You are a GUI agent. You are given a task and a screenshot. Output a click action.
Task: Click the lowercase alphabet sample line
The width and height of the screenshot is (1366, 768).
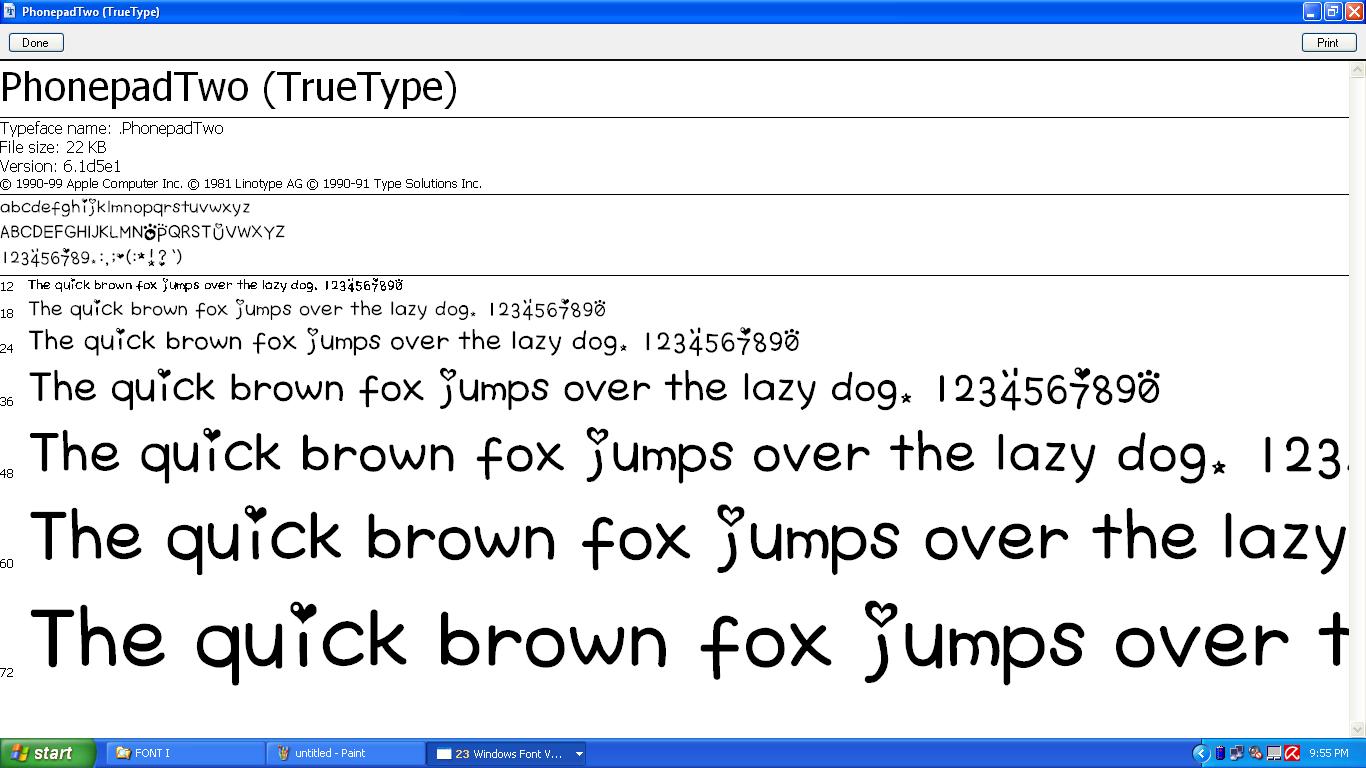[x=125, y=207]
